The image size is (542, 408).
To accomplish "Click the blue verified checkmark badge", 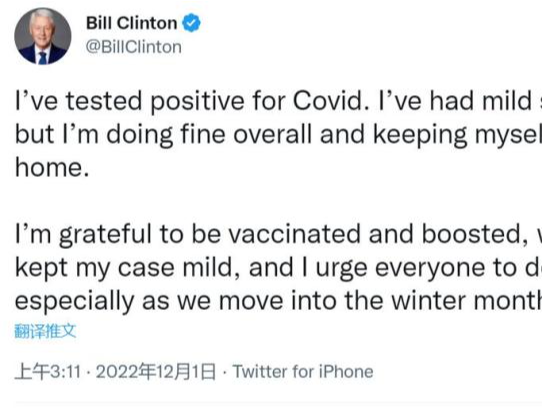I will tap(191, 23).
